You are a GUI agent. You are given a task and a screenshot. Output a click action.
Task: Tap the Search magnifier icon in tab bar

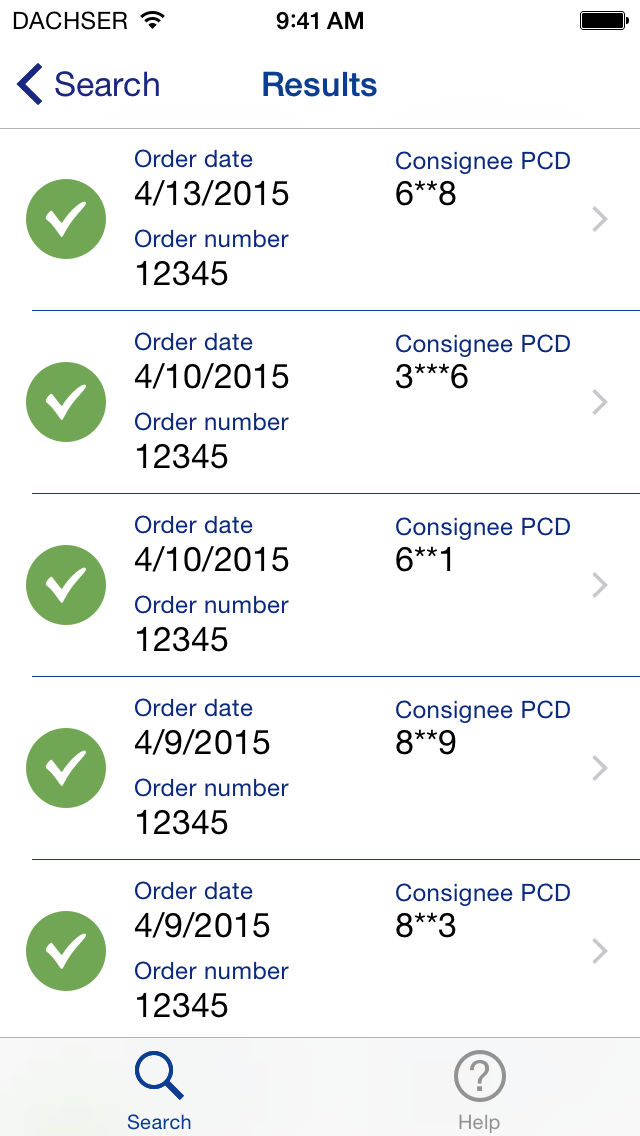coord(159,1076)
